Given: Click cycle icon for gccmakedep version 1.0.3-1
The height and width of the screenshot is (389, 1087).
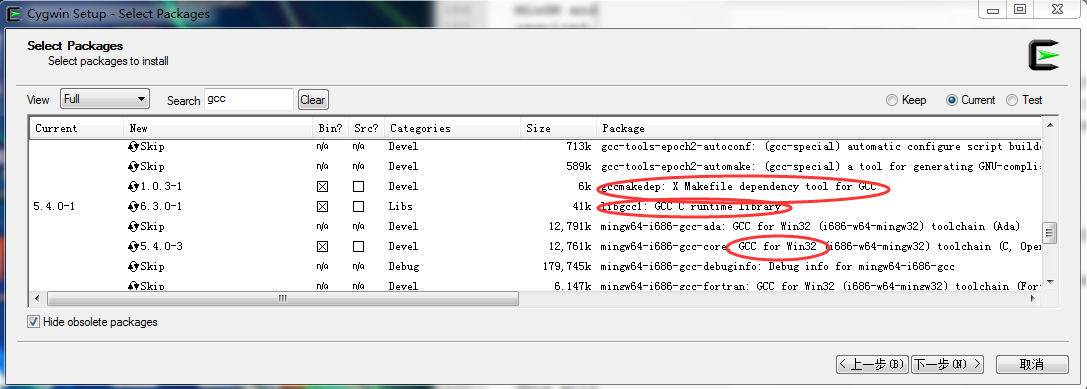Looking at the screenshot, I should pyautogui.click(x=134, y=187).
